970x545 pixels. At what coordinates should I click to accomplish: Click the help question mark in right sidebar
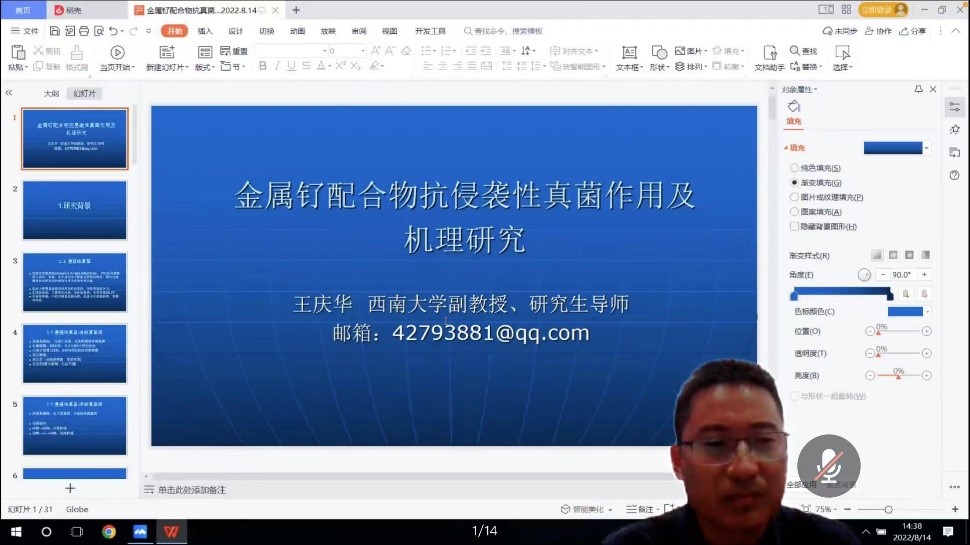point(954,175)
